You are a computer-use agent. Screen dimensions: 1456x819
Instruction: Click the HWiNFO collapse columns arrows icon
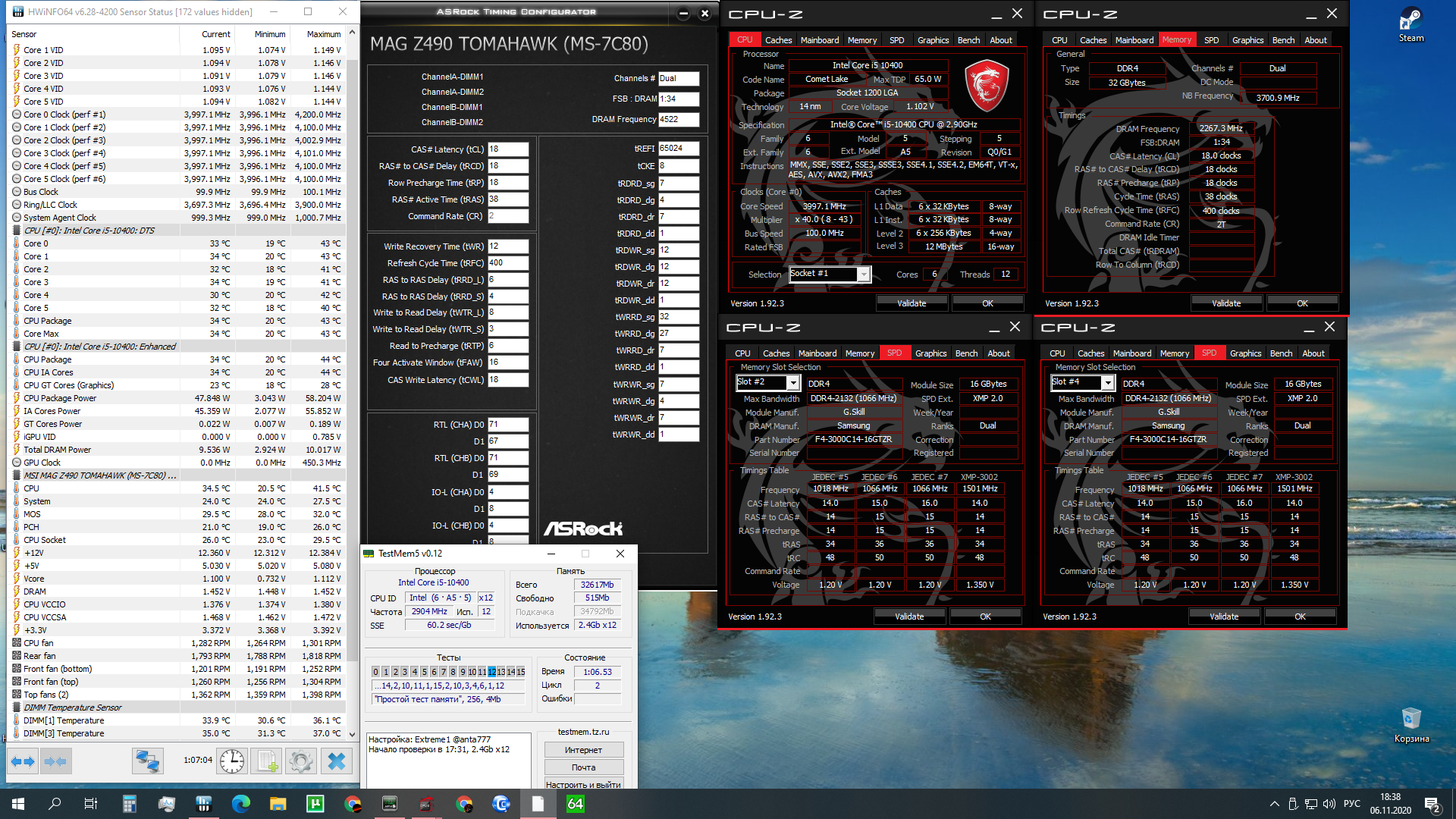coord(55,761)
